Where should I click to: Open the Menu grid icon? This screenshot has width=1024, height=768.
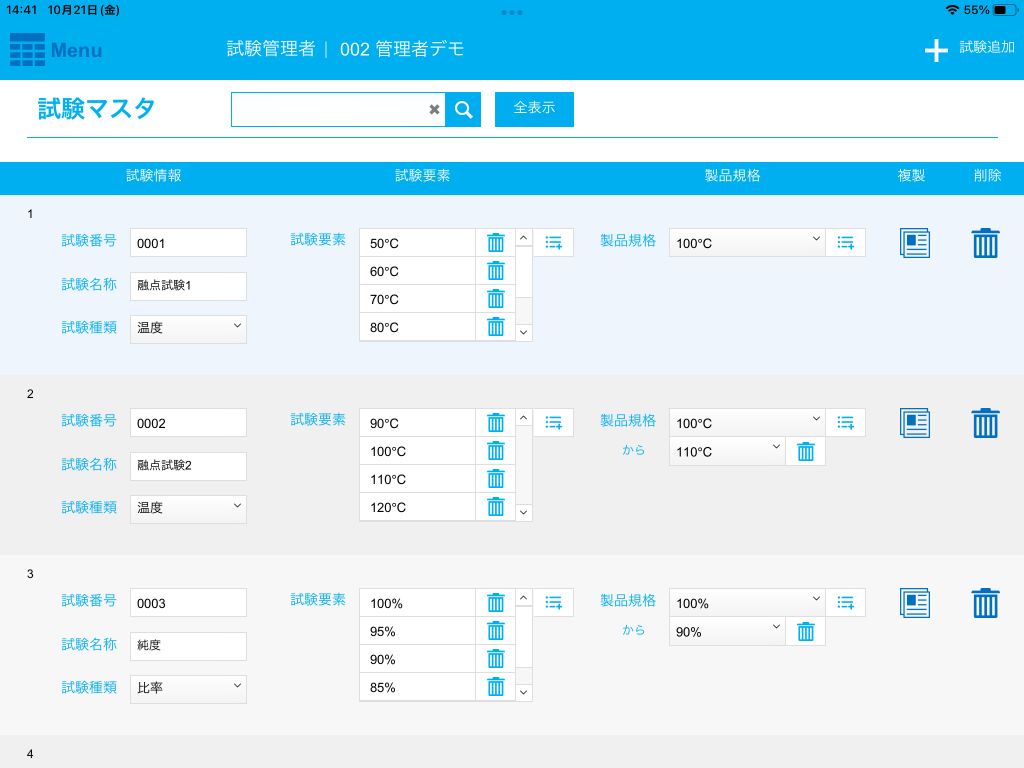(27, 50)
